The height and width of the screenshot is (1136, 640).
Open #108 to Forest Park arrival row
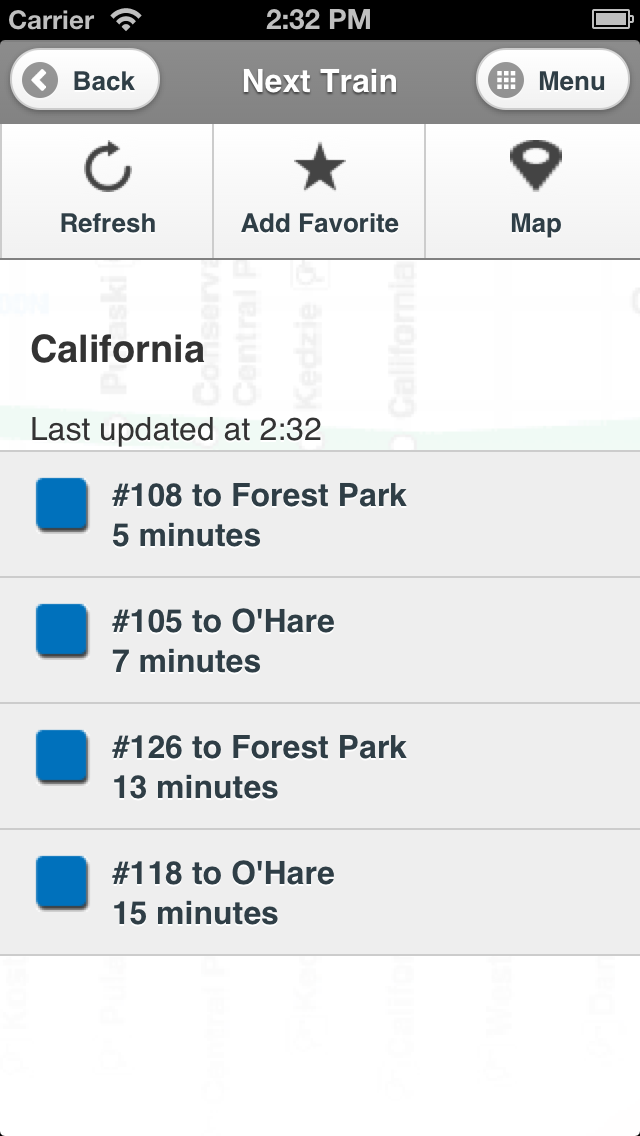click(x=320, y=514)
